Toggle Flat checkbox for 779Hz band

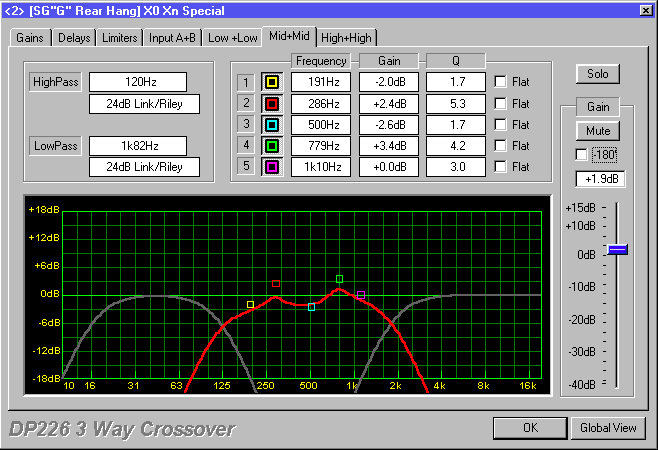500,145
